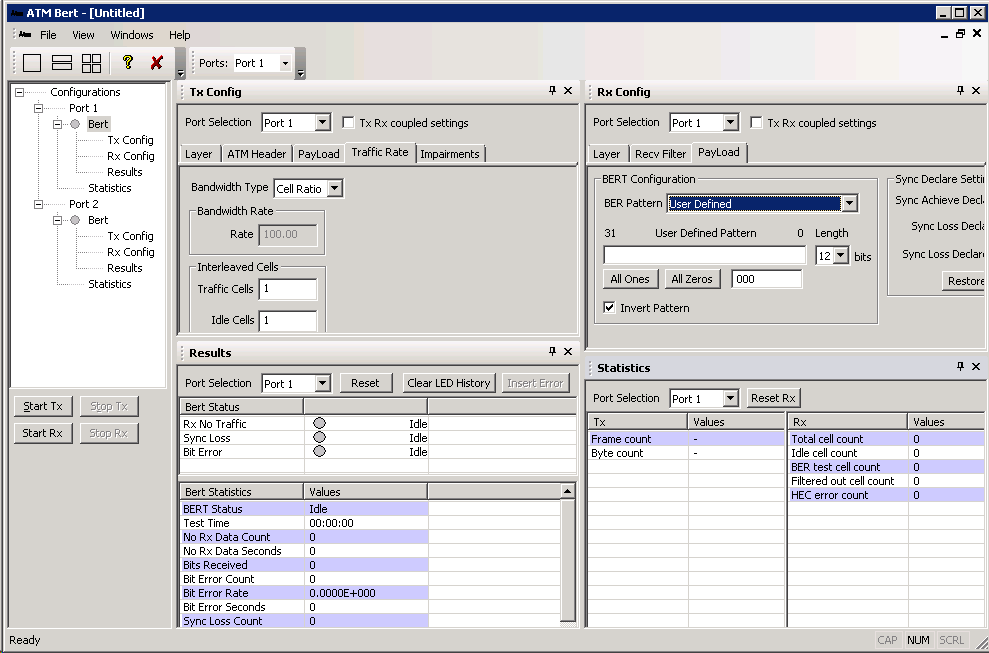This screenshot has width=989, height=653.
Task: Restore the inner document window
Action: click(x=960, y=34)
